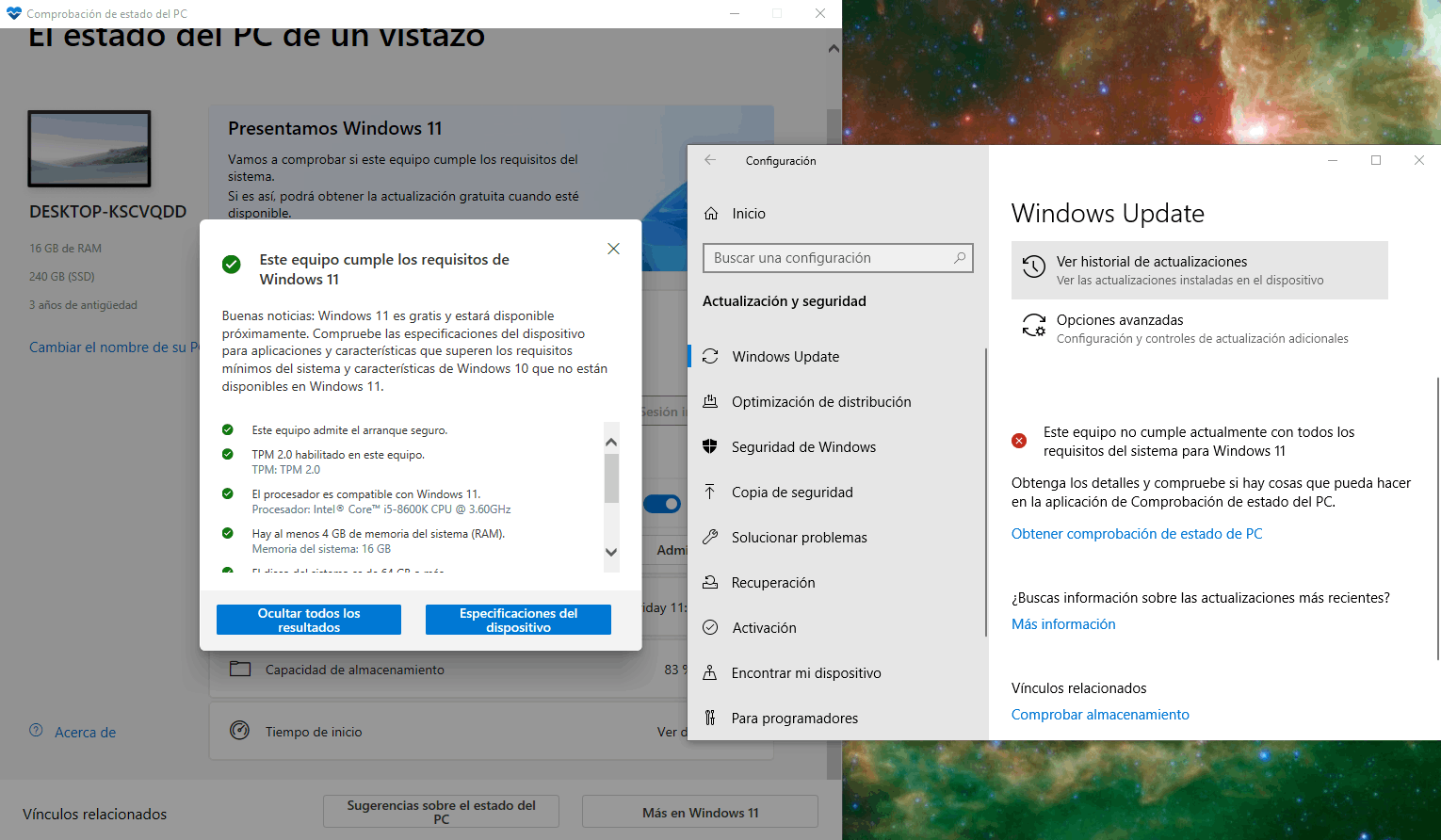1441x840 pixels.
Task: Click the Encontrar mi dispositivo person icon
Action: (x=711, y=672)
